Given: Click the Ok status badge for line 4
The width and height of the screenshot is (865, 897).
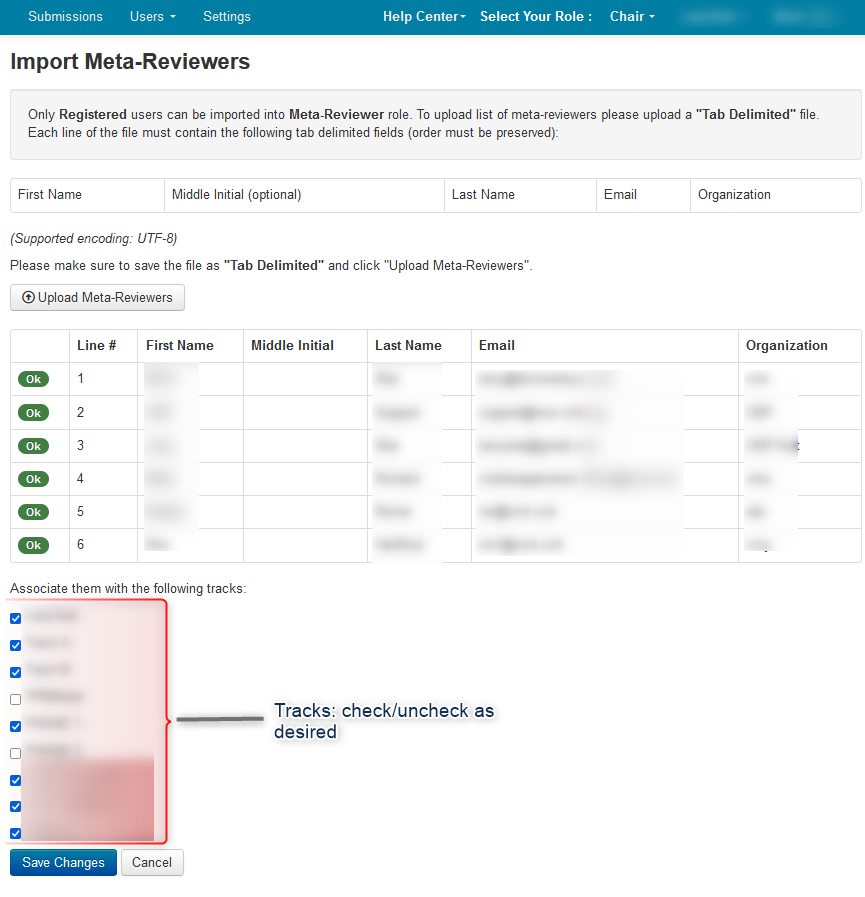Looking at the screenshot, I should click(33, 479).
